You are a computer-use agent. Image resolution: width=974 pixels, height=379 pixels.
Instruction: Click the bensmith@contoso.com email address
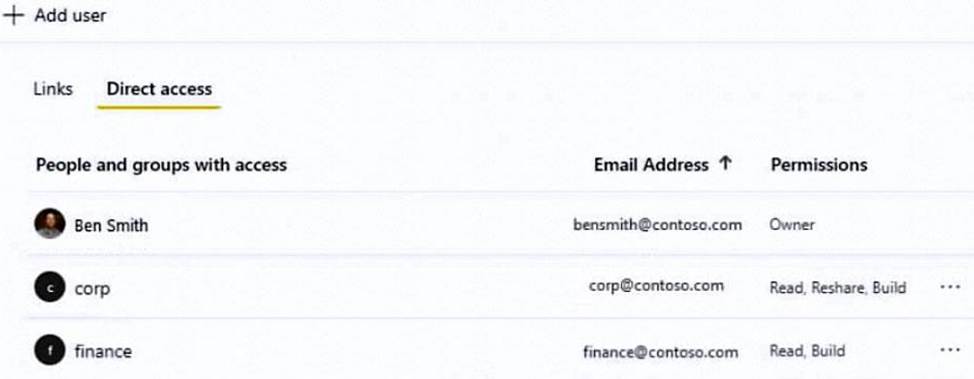(657, 224)
